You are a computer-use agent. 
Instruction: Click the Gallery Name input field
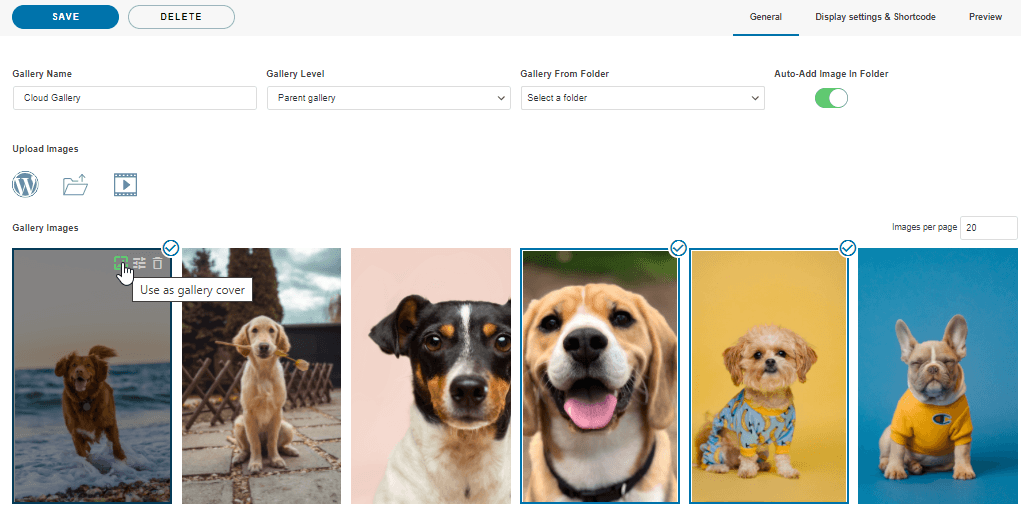pos(135,98)
